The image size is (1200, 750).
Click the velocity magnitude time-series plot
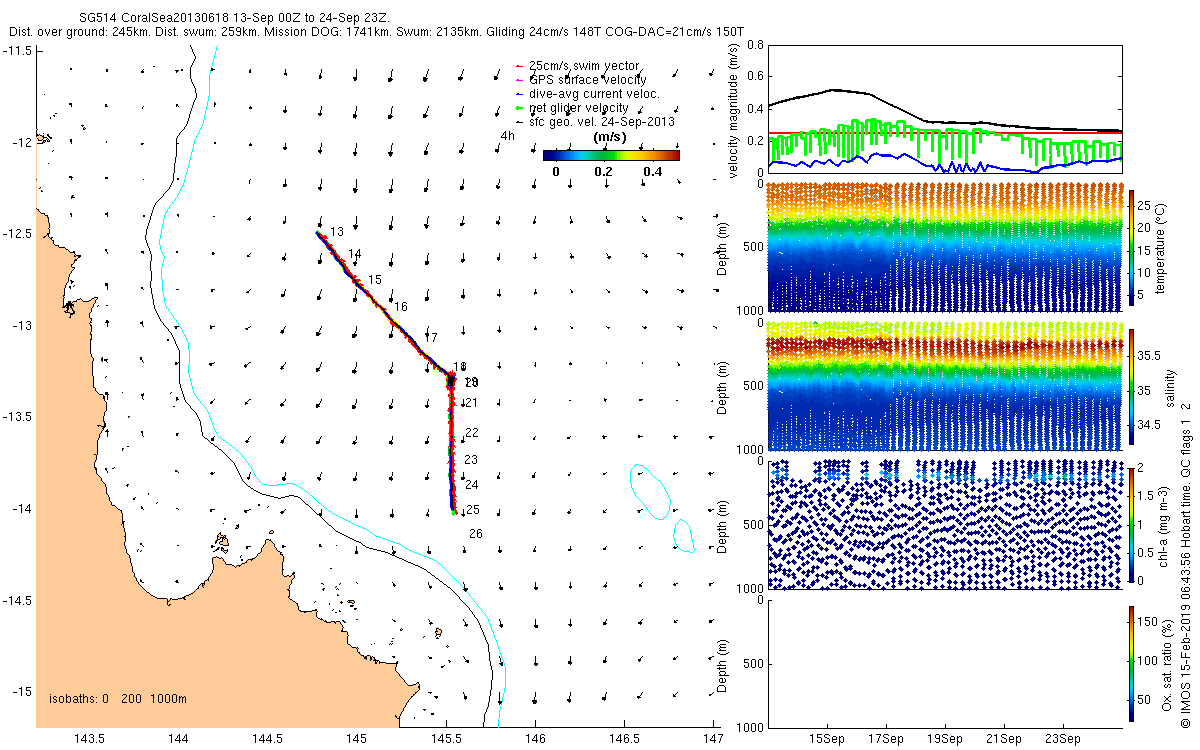tap(944, 108)
